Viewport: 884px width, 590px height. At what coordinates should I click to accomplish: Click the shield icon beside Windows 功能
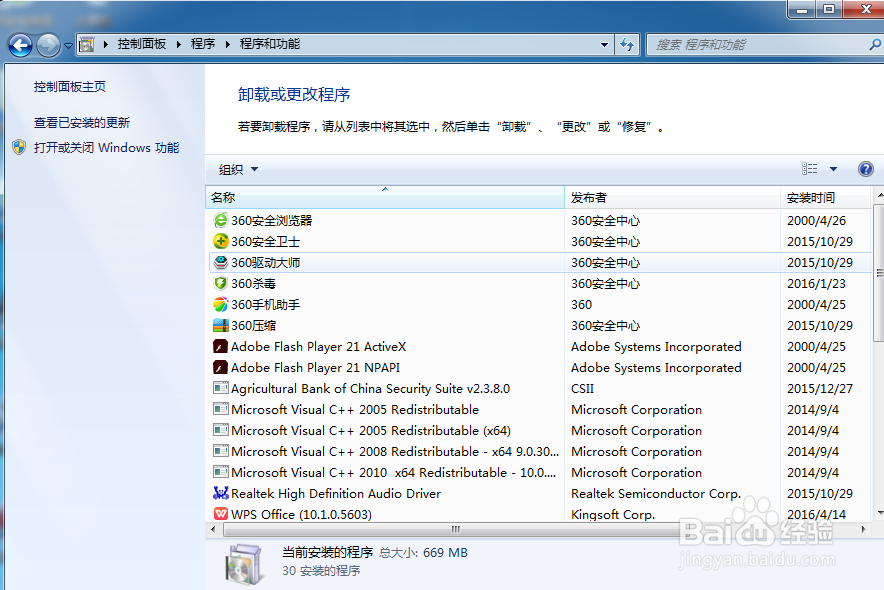(19, 148)
